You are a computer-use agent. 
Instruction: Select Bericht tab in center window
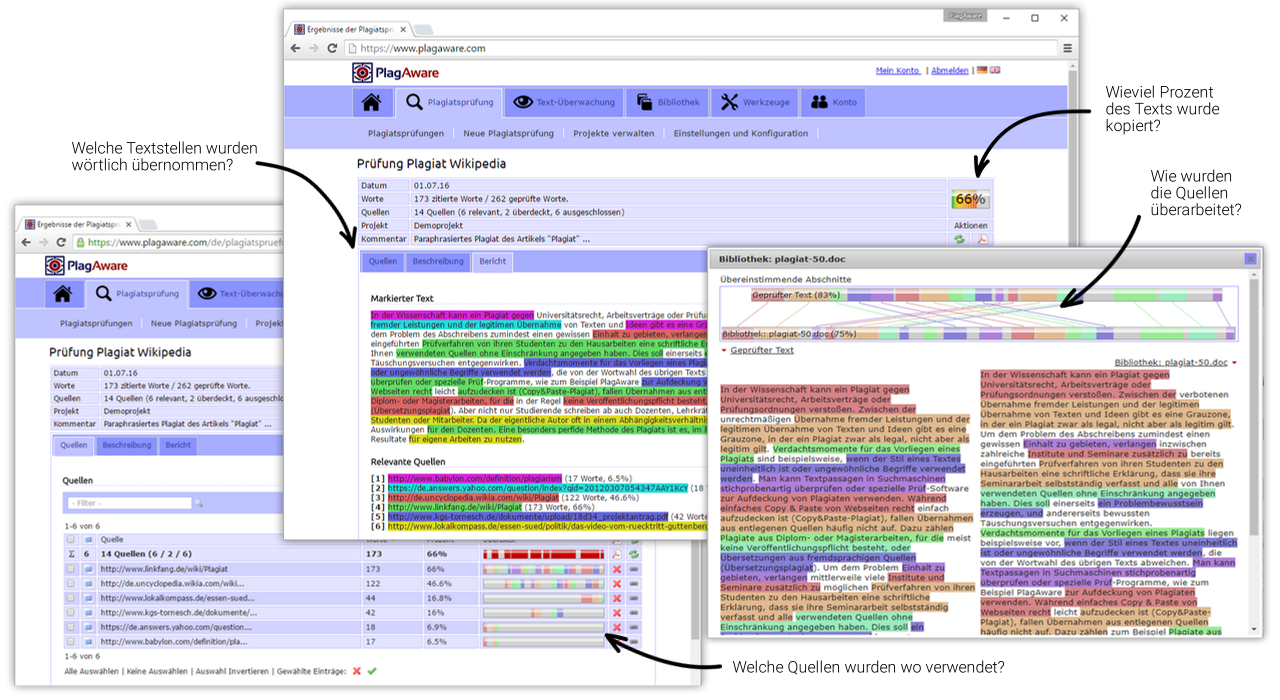pos(492,261)
